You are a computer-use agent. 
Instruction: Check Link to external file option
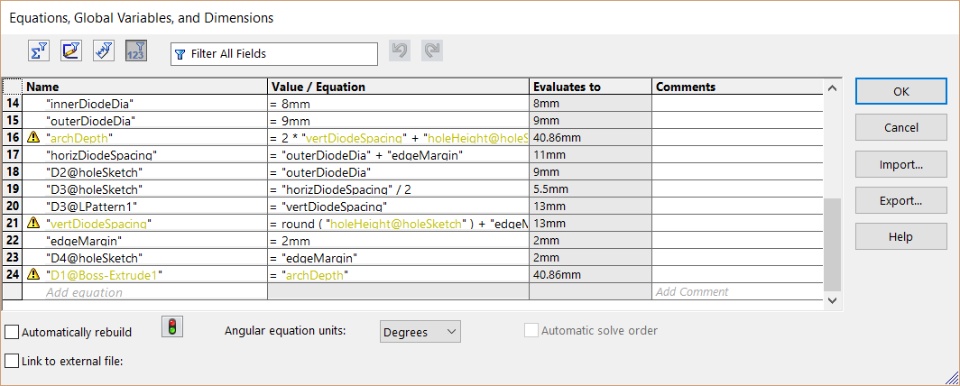(x=12, y=361)
